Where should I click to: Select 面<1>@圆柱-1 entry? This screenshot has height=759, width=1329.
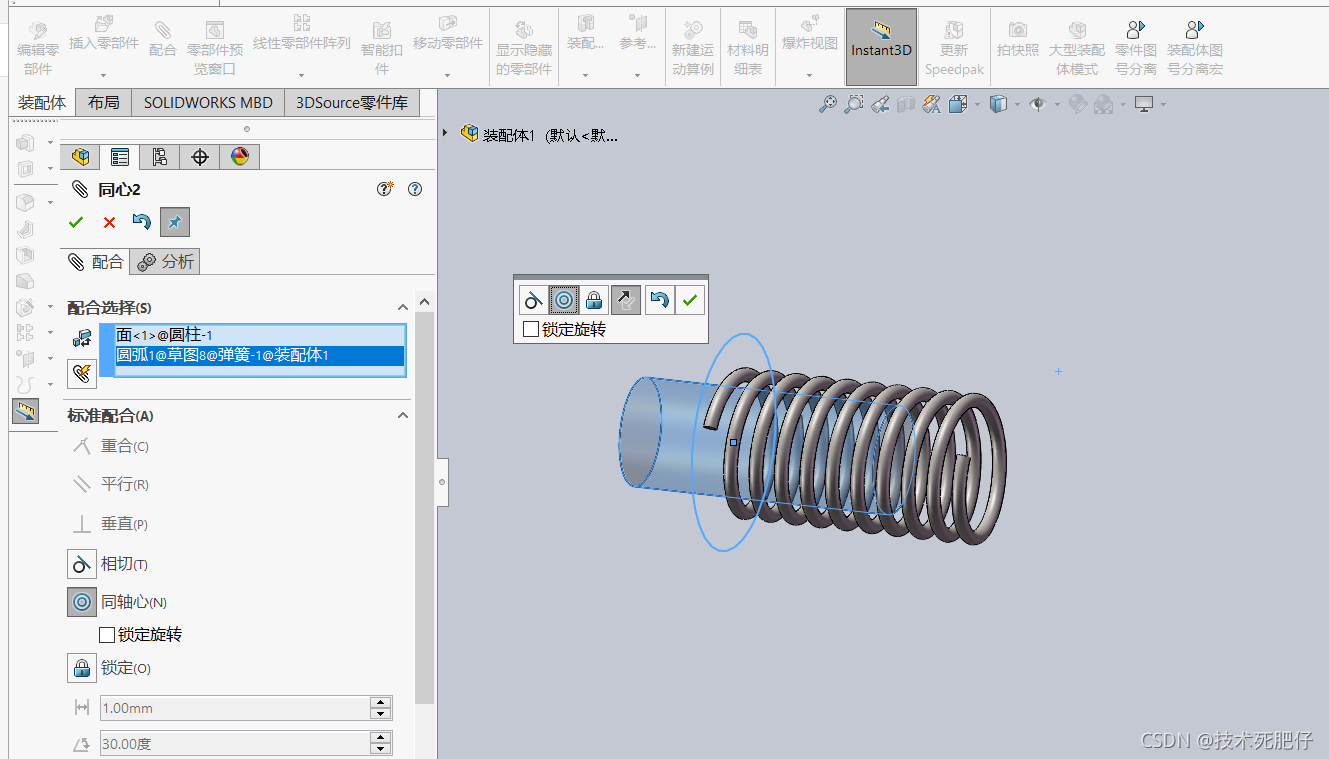(260, 335)
